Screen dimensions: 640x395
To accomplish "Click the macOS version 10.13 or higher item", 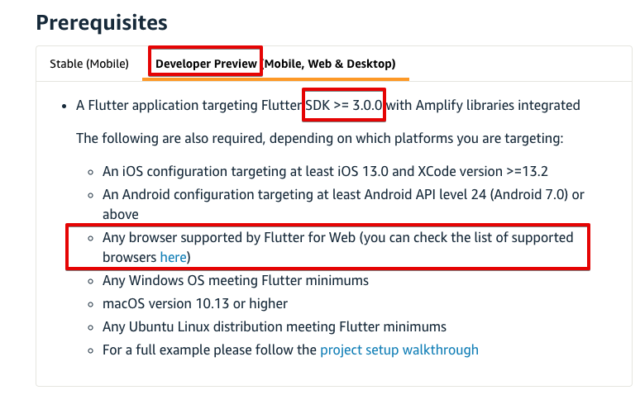I will [x=195, y=304].
